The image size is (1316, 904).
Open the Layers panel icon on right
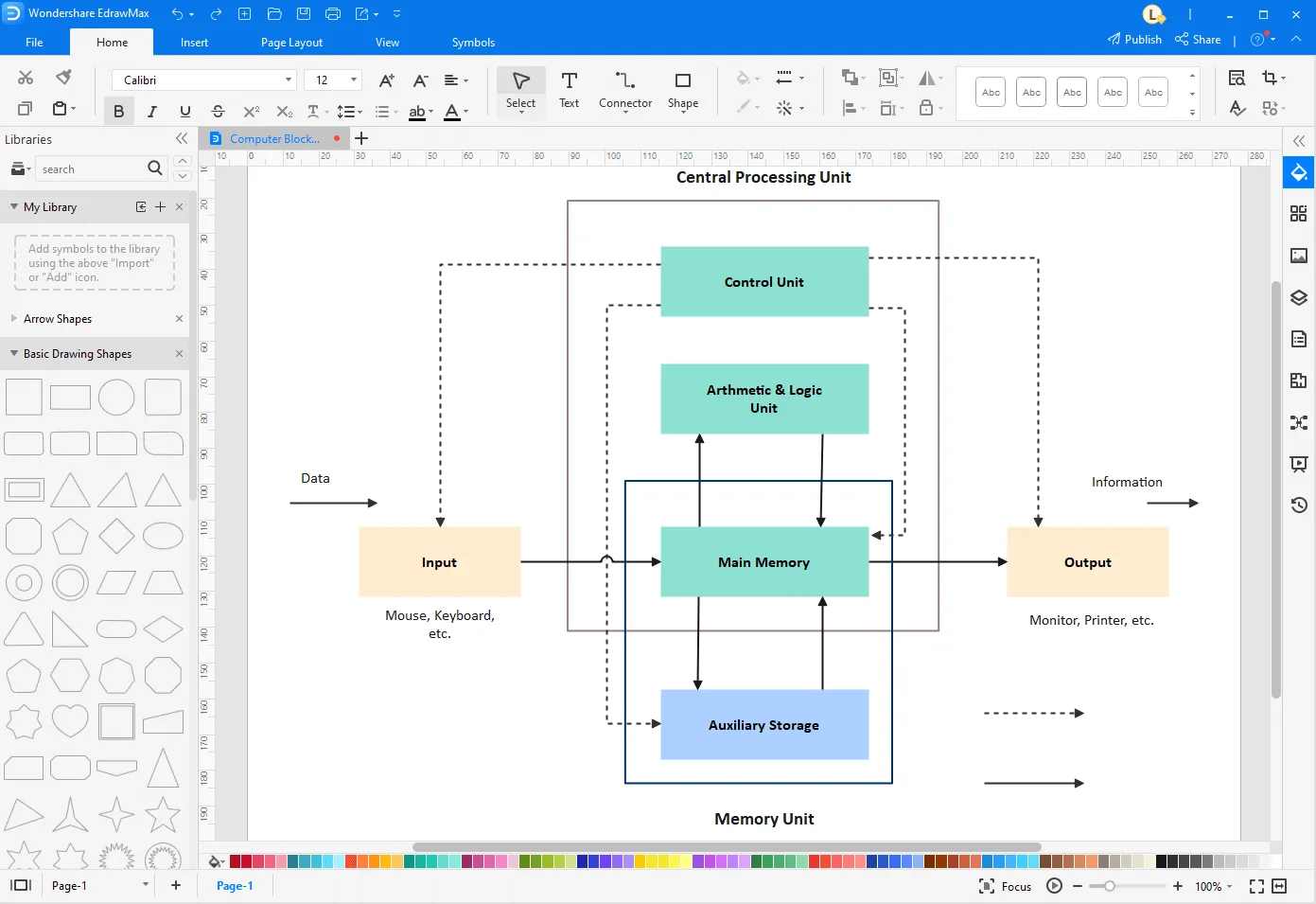point(1299,297)
